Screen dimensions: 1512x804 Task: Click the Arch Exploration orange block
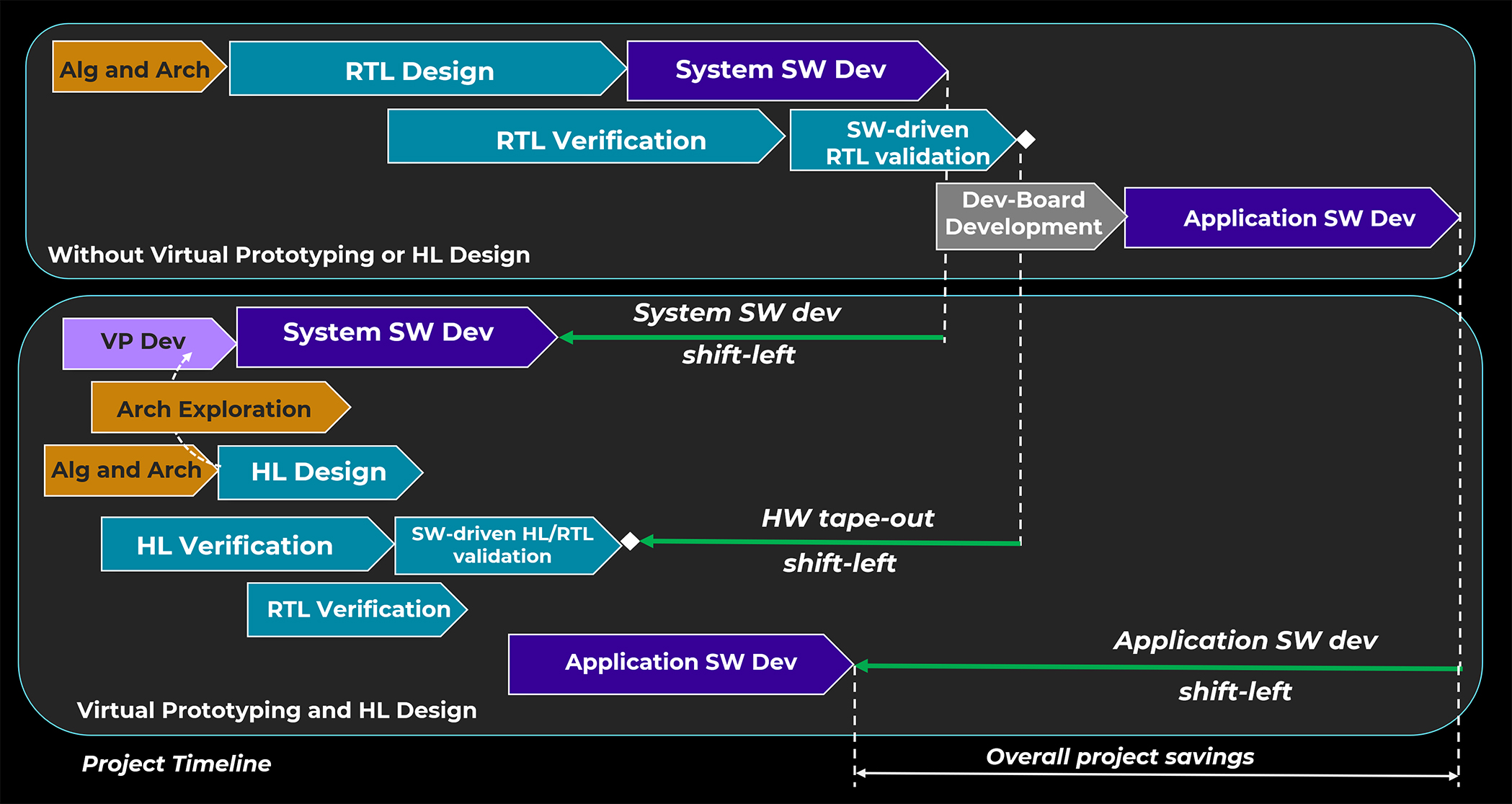[x=213, y=409]
